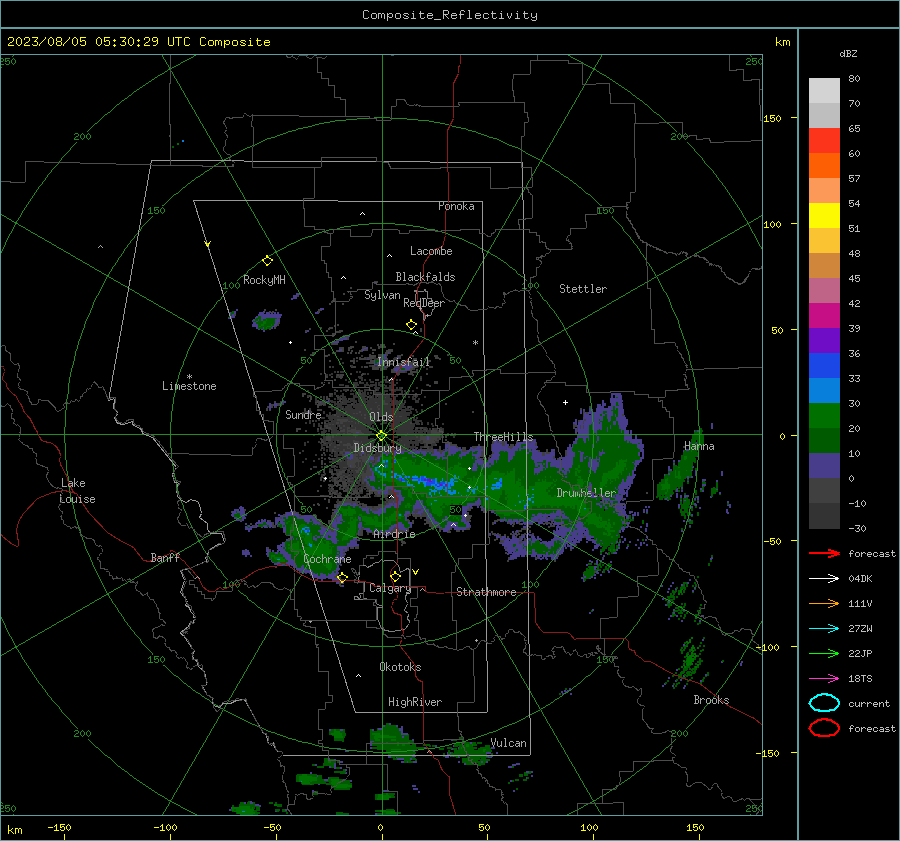Click the Limestone label
Screen dimensions: 900x841
pyautogui.click(x=189, y=386)
